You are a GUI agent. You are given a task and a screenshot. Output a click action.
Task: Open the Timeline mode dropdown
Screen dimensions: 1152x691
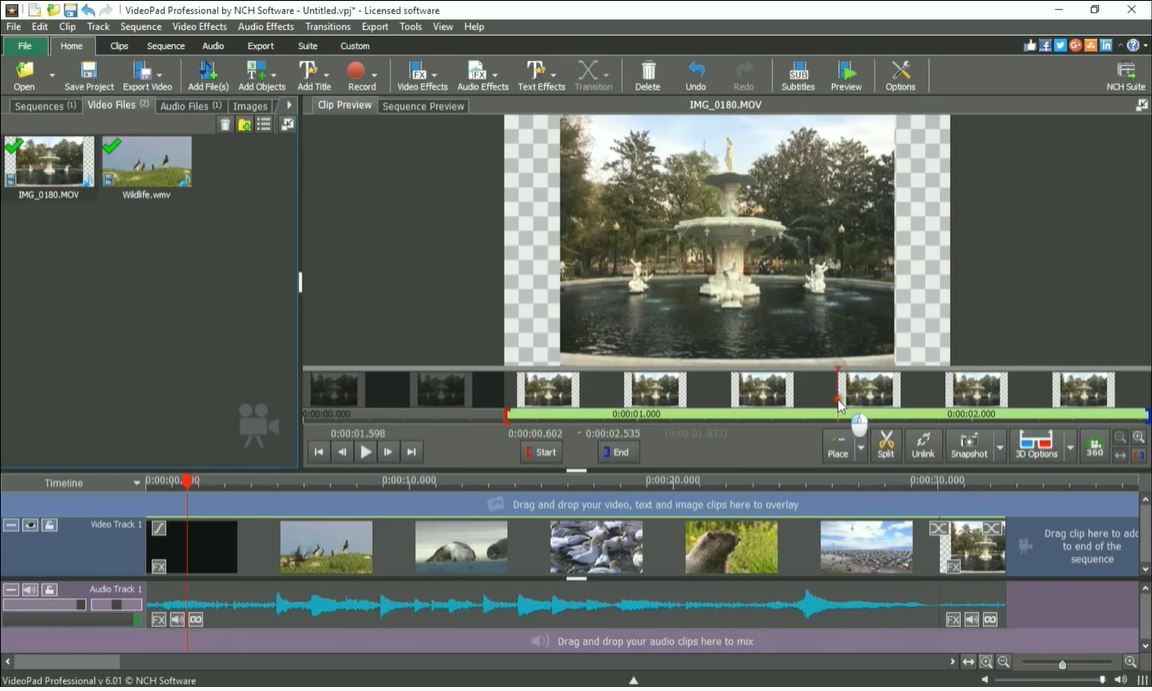pyautogui.click(x=137, y=483)
